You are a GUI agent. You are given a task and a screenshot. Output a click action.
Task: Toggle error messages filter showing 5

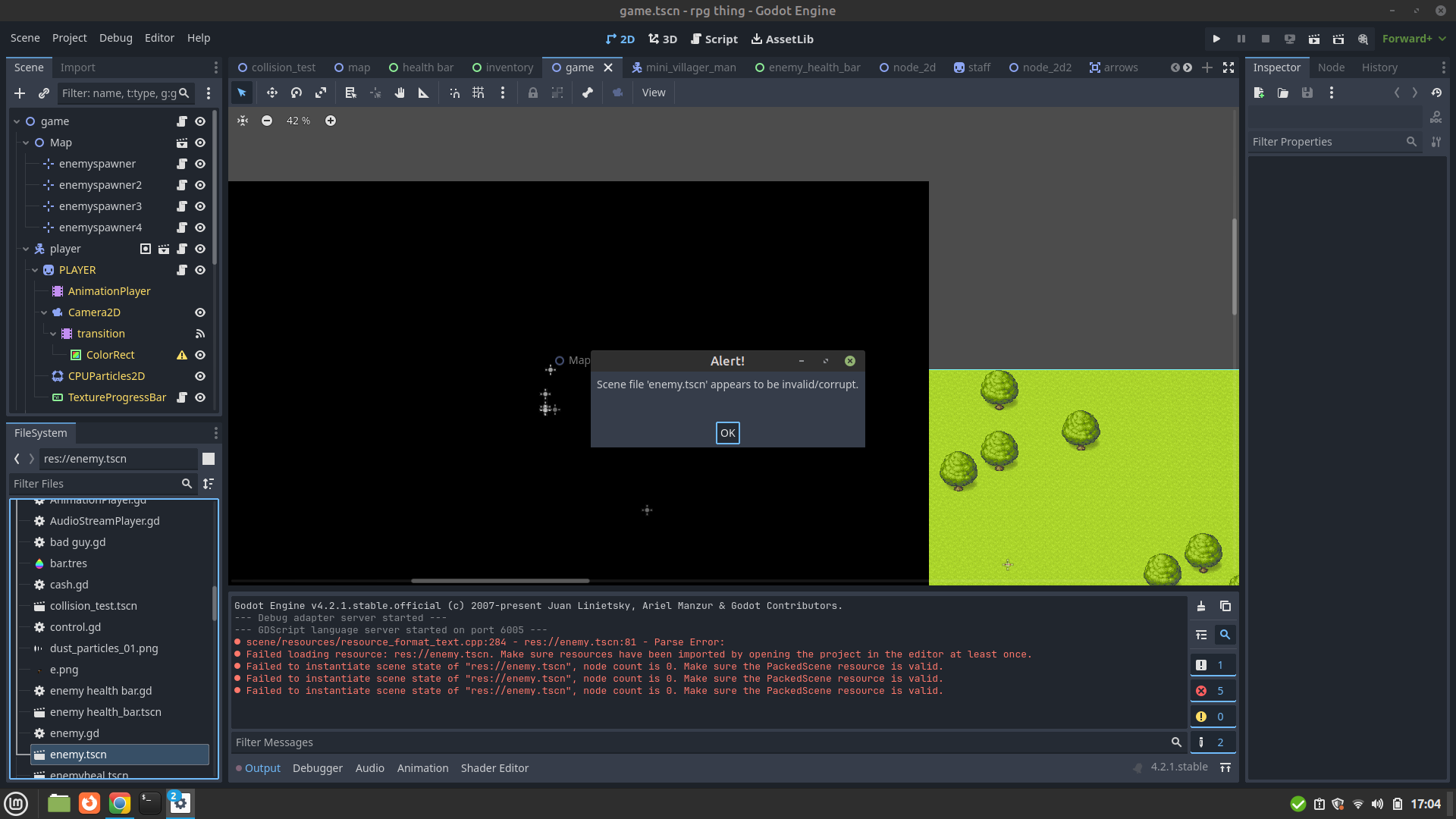pos(1213,691)
